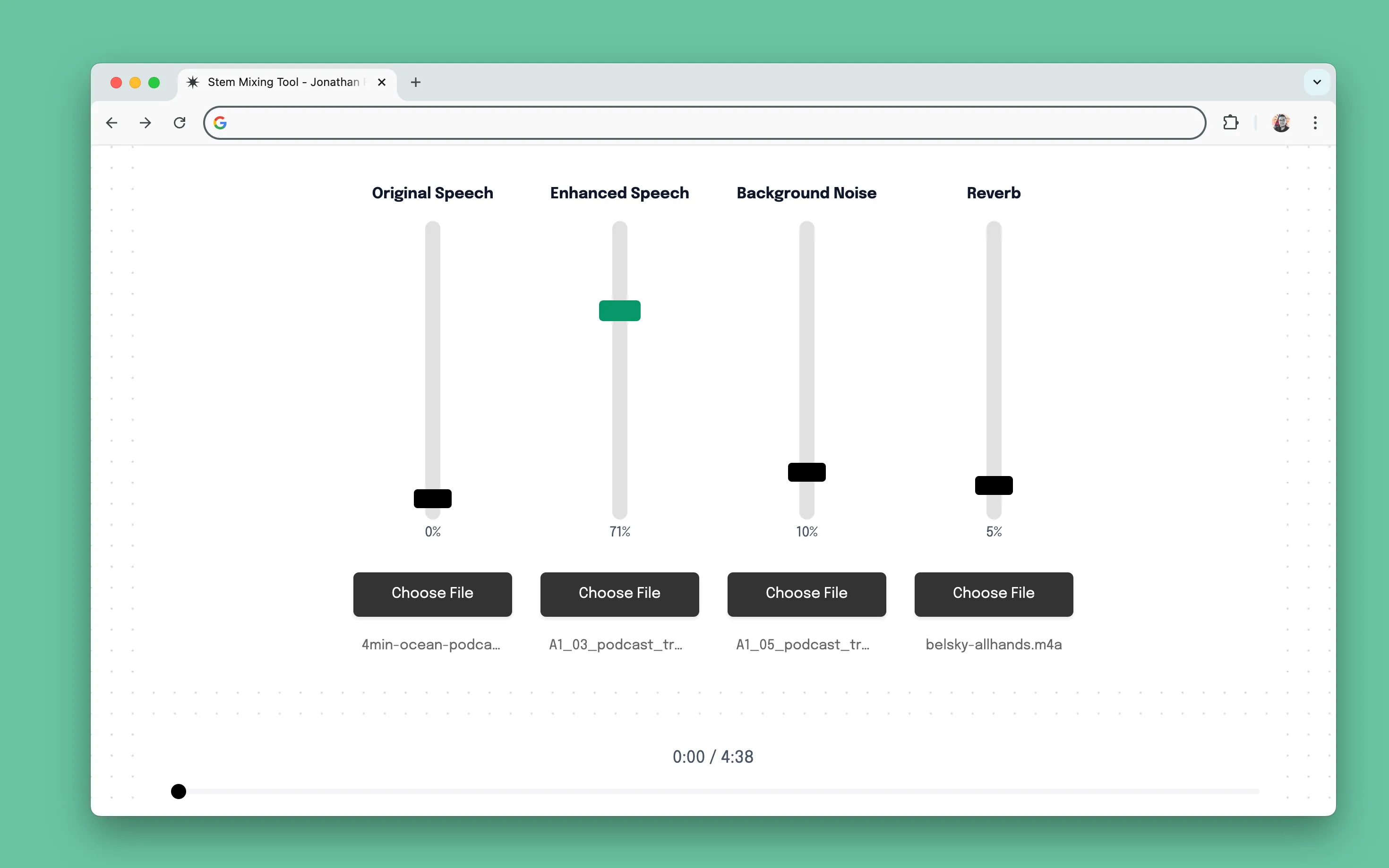Viewport: 1389px width, 868px height.
Task: Click the browser back arrow
Action: 112,123
